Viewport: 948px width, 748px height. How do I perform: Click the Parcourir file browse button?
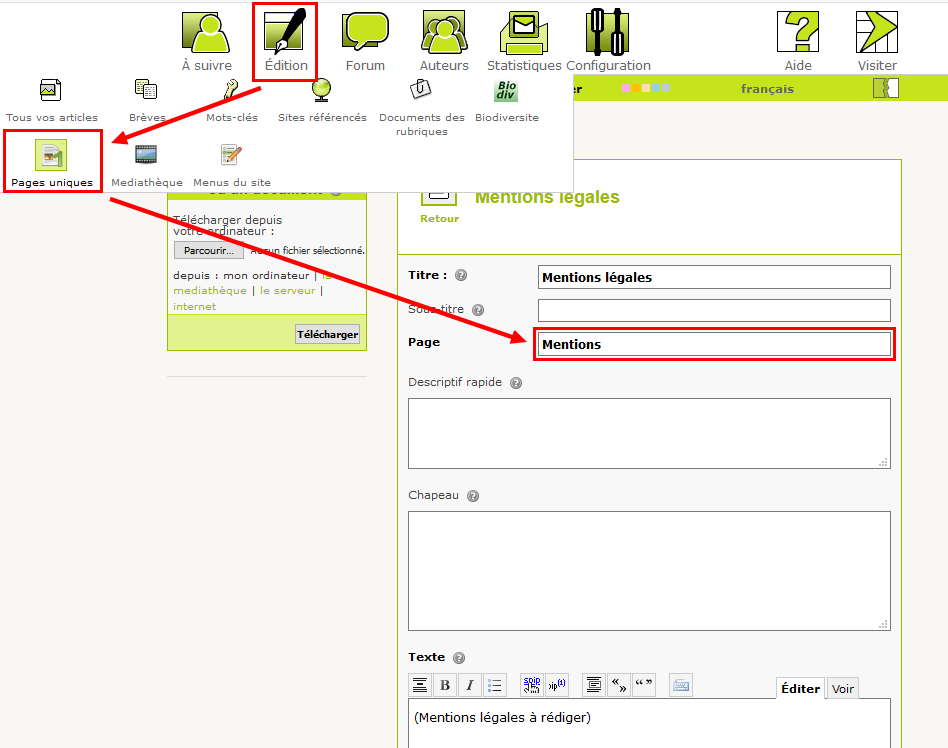[x=208, y=251]
